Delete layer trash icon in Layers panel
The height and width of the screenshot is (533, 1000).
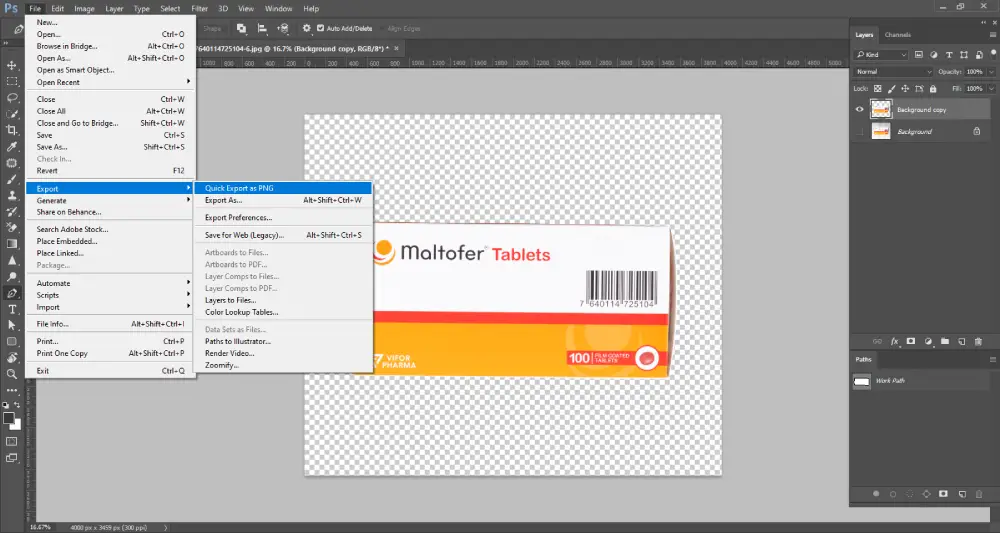point(978,342)
